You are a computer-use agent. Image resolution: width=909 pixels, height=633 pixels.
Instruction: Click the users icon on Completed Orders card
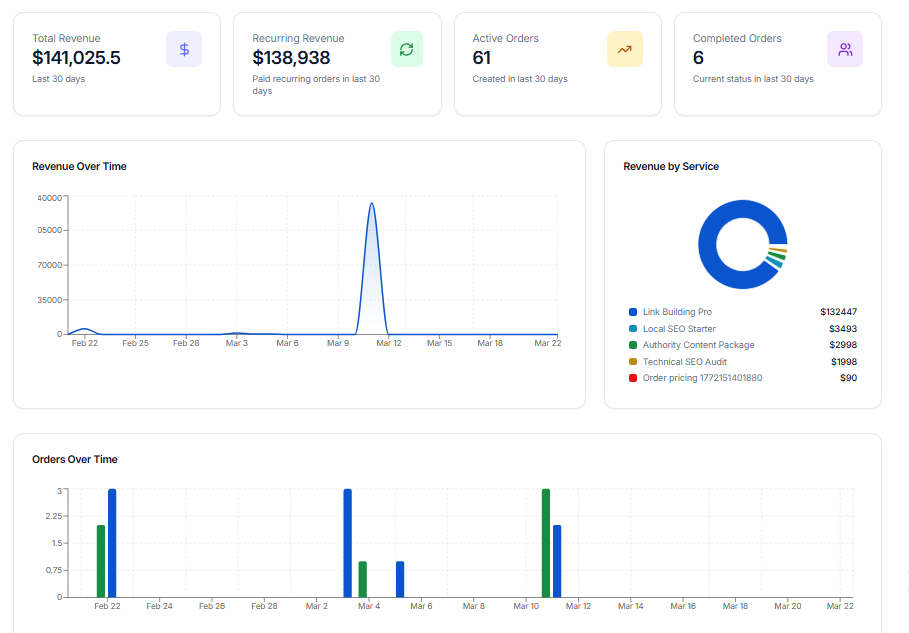click(845, 49)
